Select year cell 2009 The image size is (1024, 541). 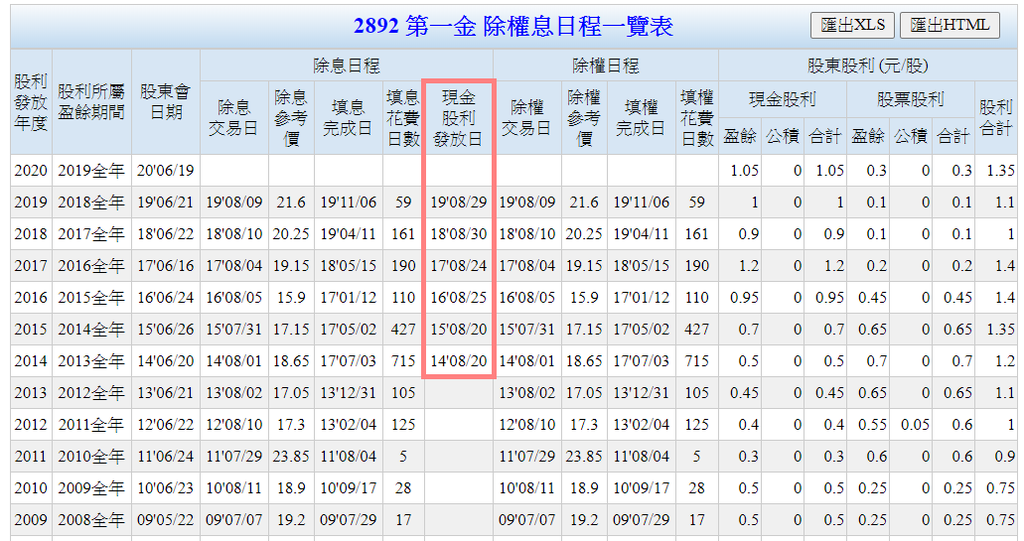point(31,520)
